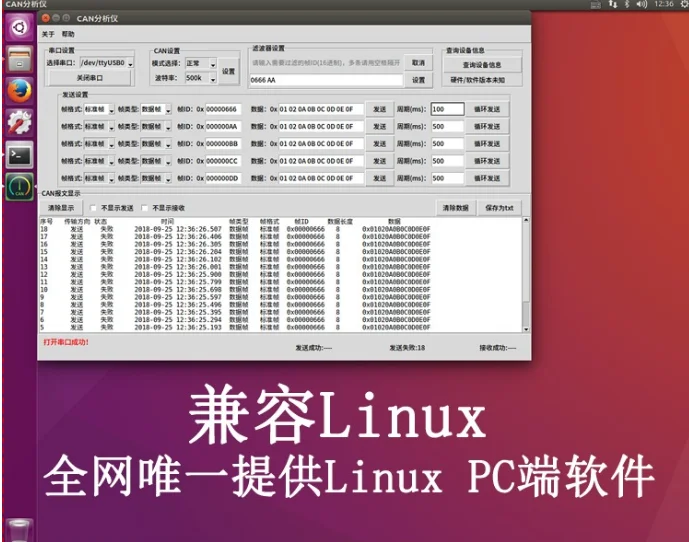Click the 清除显示 button
The height and width of the screenshot is (542, 689).
(61, 208)
